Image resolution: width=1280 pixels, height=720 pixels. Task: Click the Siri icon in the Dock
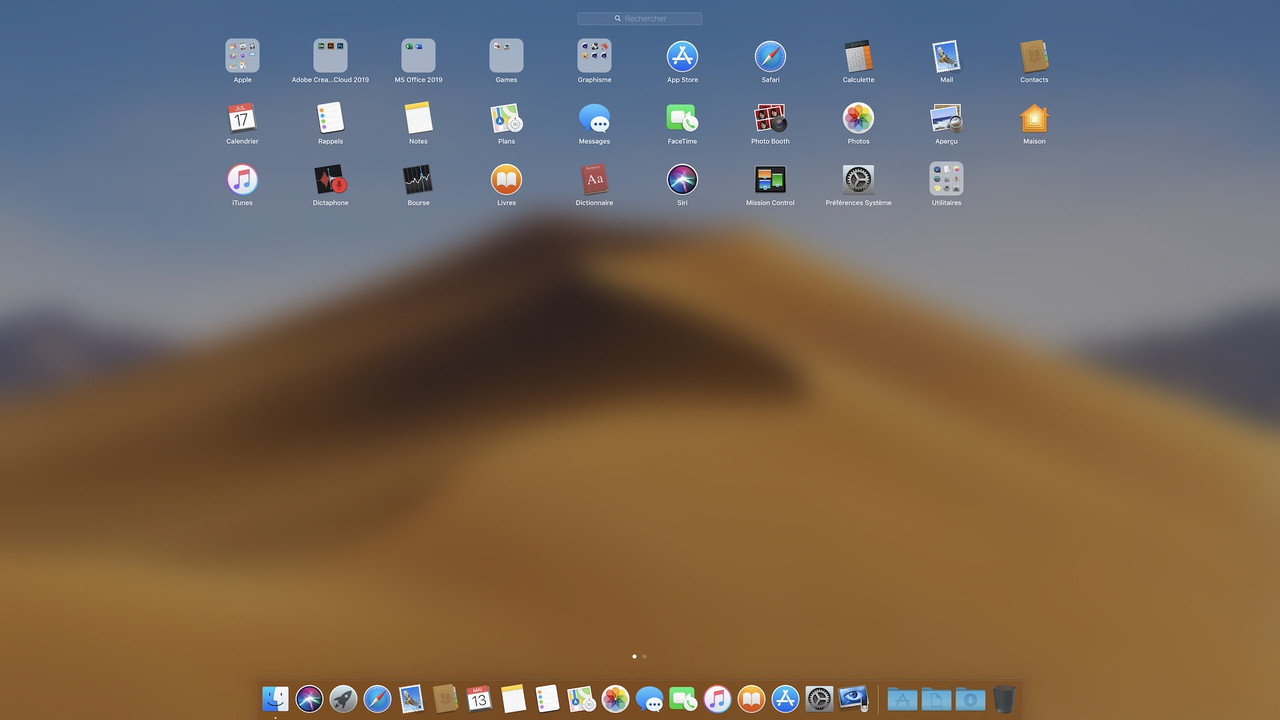pyautogui.click(x=309, y=698)
